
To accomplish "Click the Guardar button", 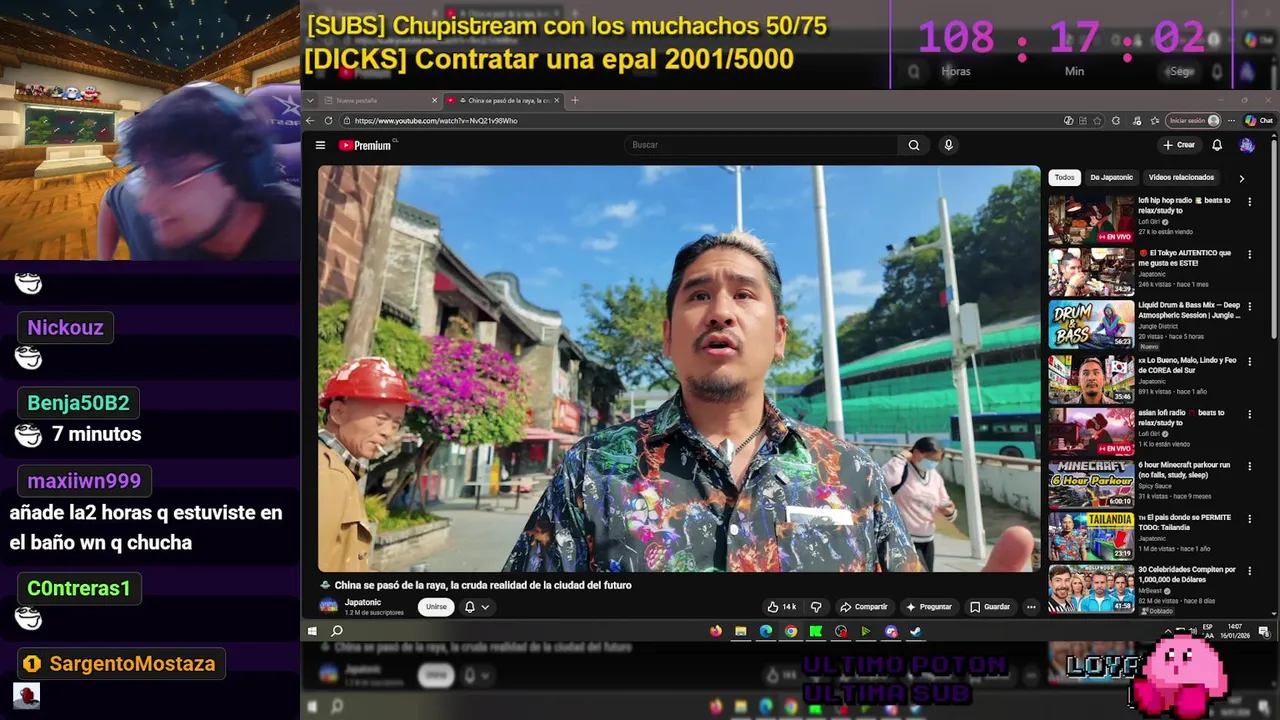I will [990, 607].
